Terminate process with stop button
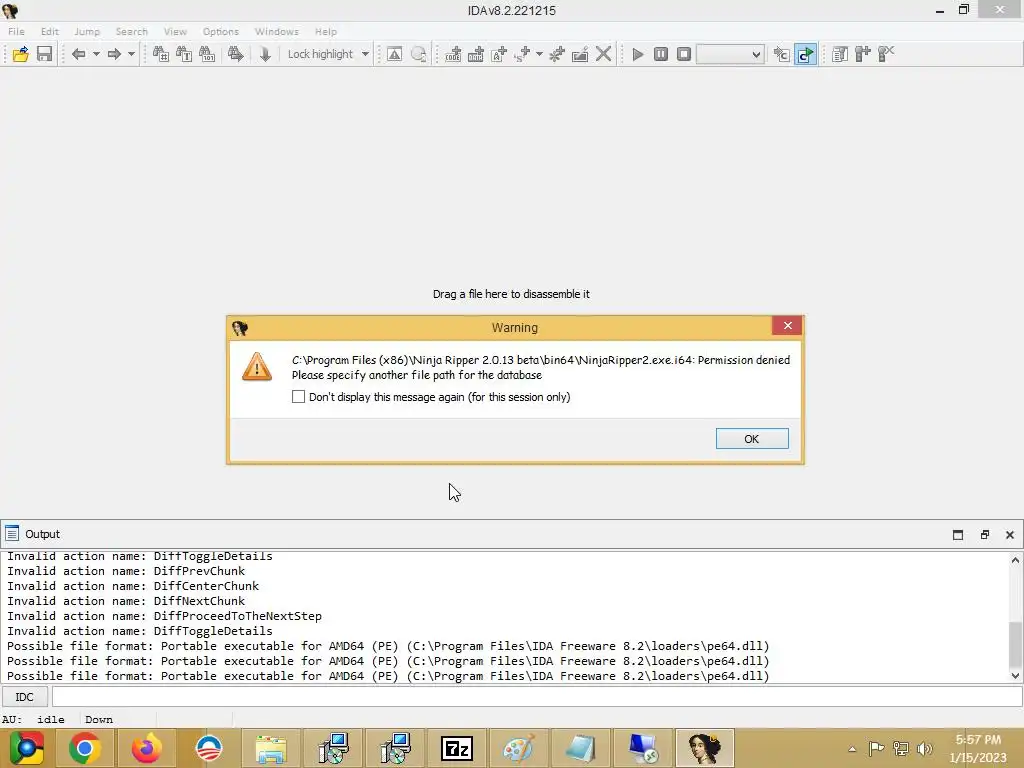The width and height of the screenshot is (1024, 768). coord(684,54)
